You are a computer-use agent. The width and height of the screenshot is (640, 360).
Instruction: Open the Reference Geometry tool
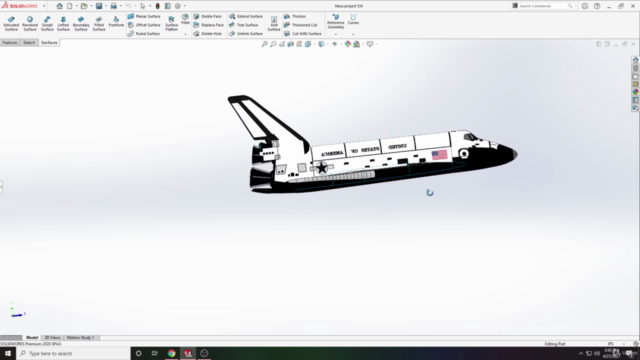pos(336,21)
